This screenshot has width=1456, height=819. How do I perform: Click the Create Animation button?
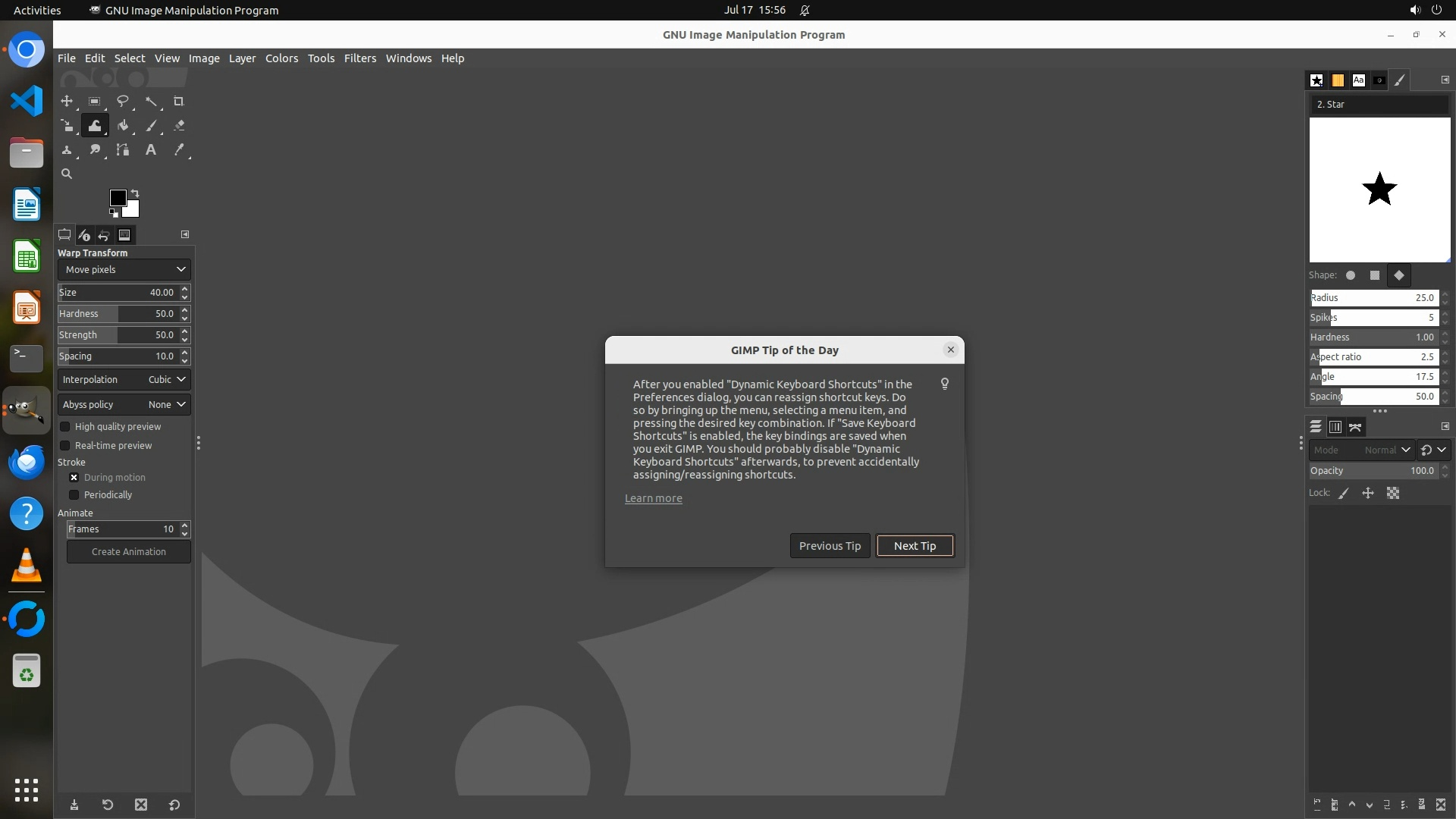pyautogui.click(x=128, y=552)
